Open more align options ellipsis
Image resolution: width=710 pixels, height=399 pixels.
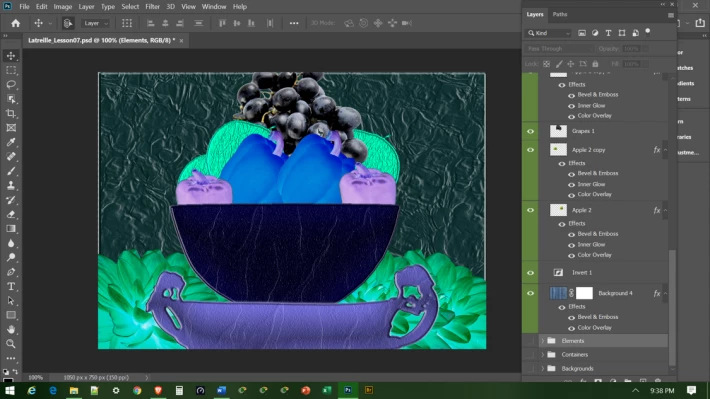294,23
